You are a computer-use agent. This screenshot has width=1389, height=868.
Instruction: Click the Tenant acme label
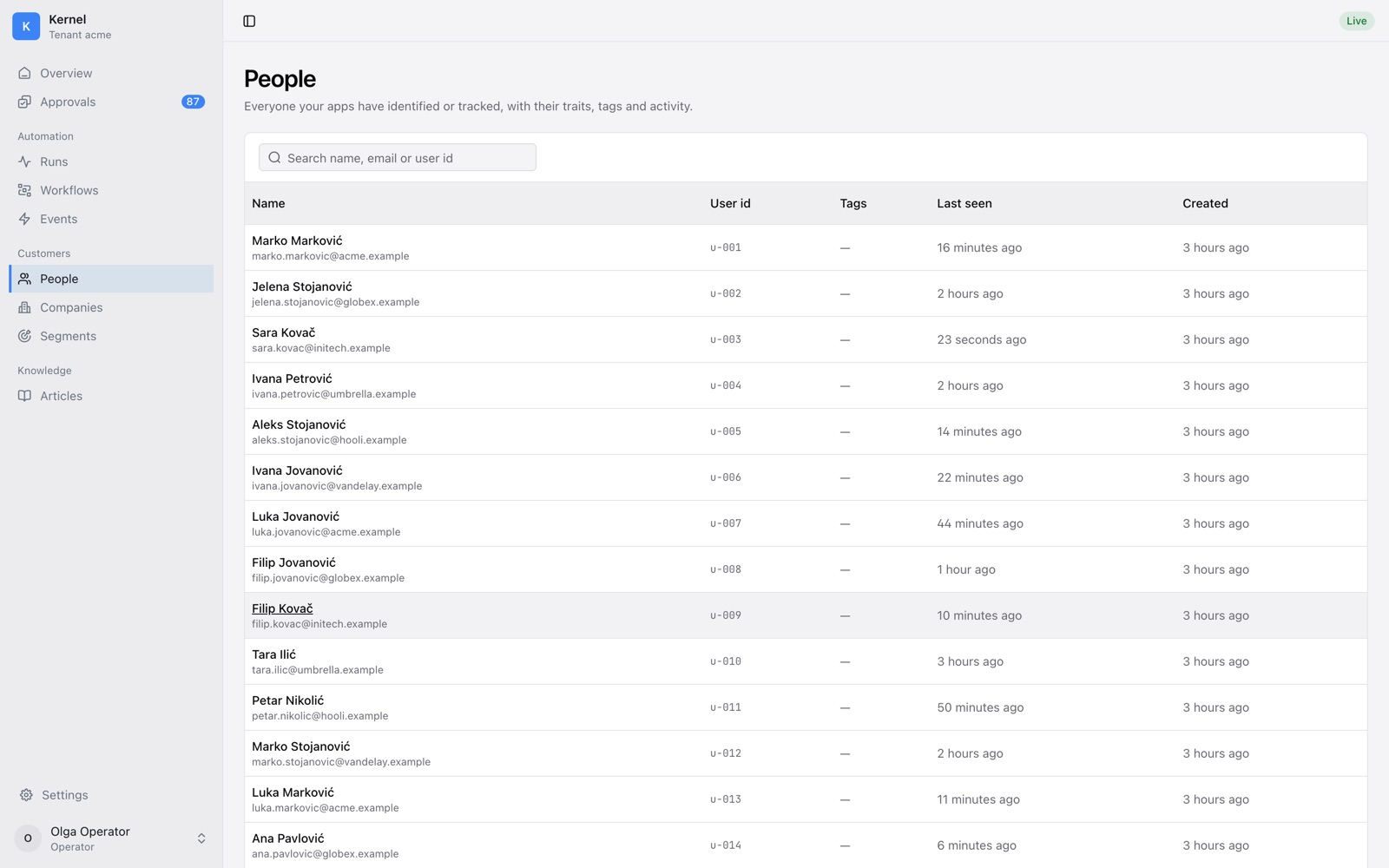(x=80, y=35)
